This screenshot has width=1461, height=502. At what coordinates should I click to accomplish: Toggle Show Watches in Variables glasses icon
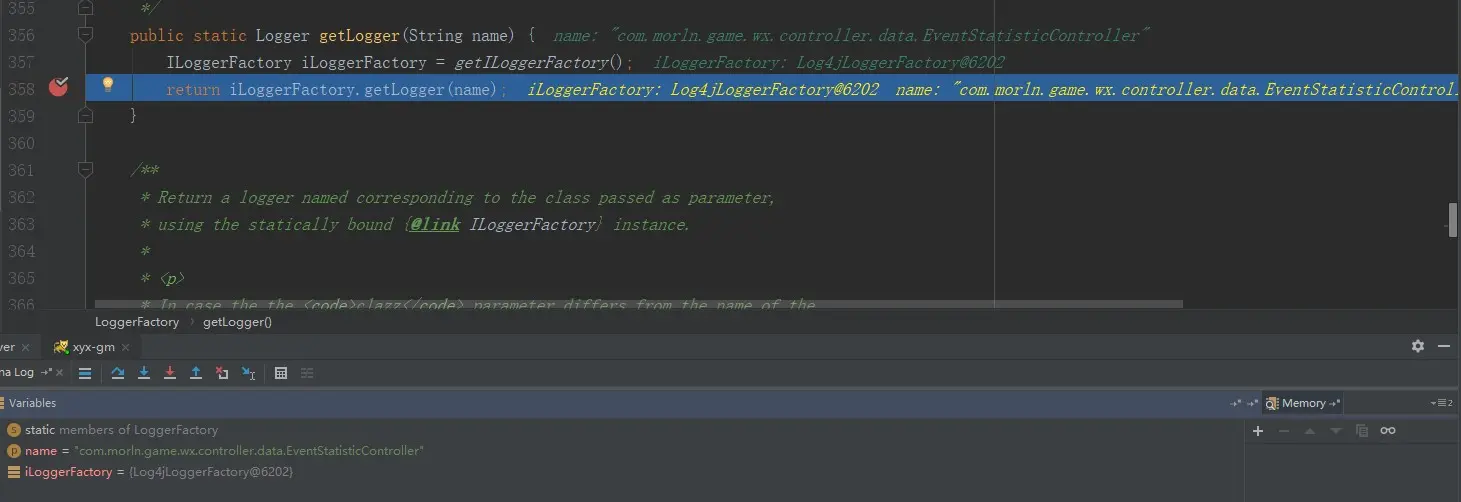tap(1387, 430)
